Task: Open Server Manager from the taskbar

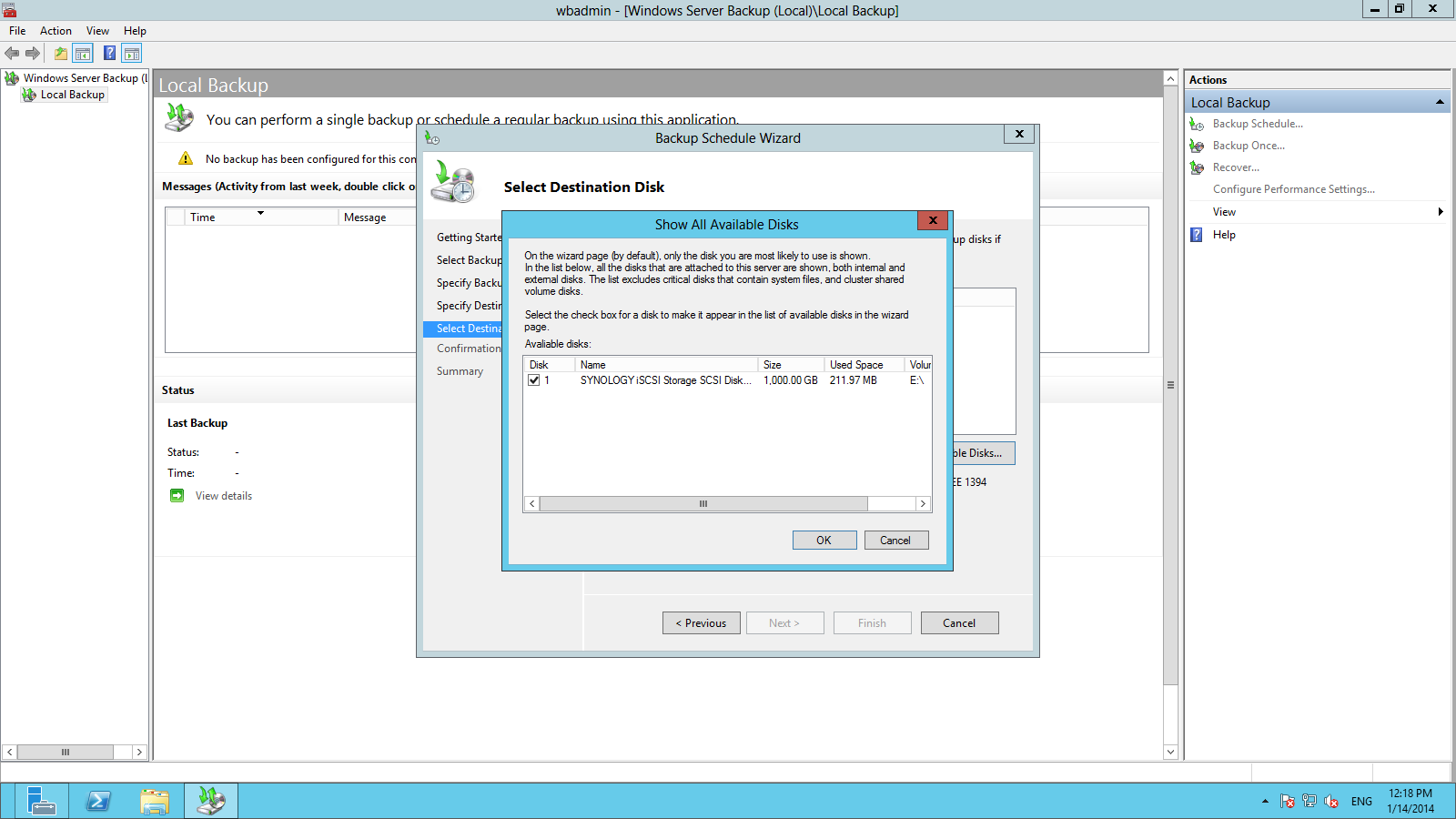Action: click(41, 801)
